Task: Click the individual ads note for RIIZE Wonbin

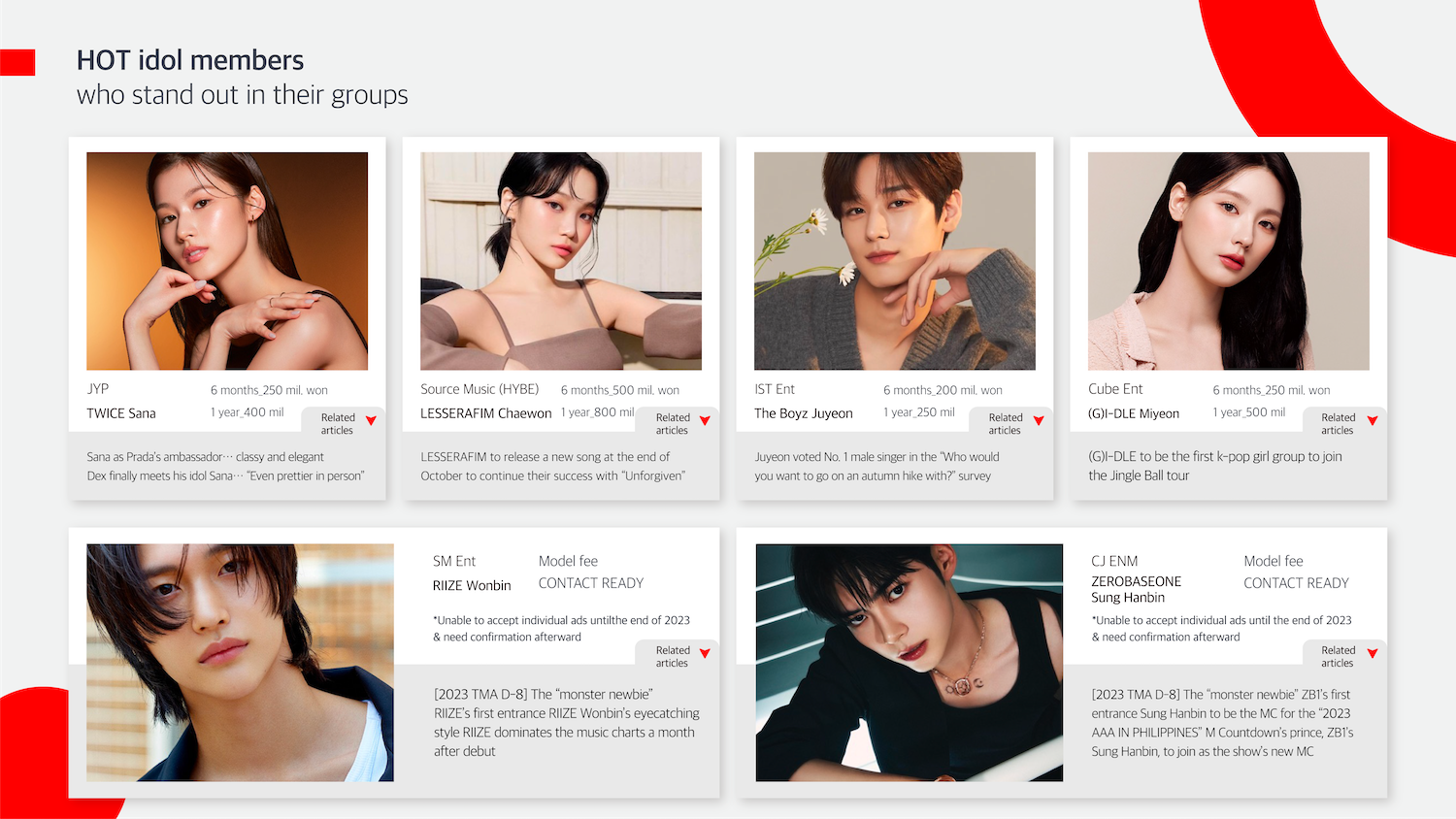Action: coord(561,629)
